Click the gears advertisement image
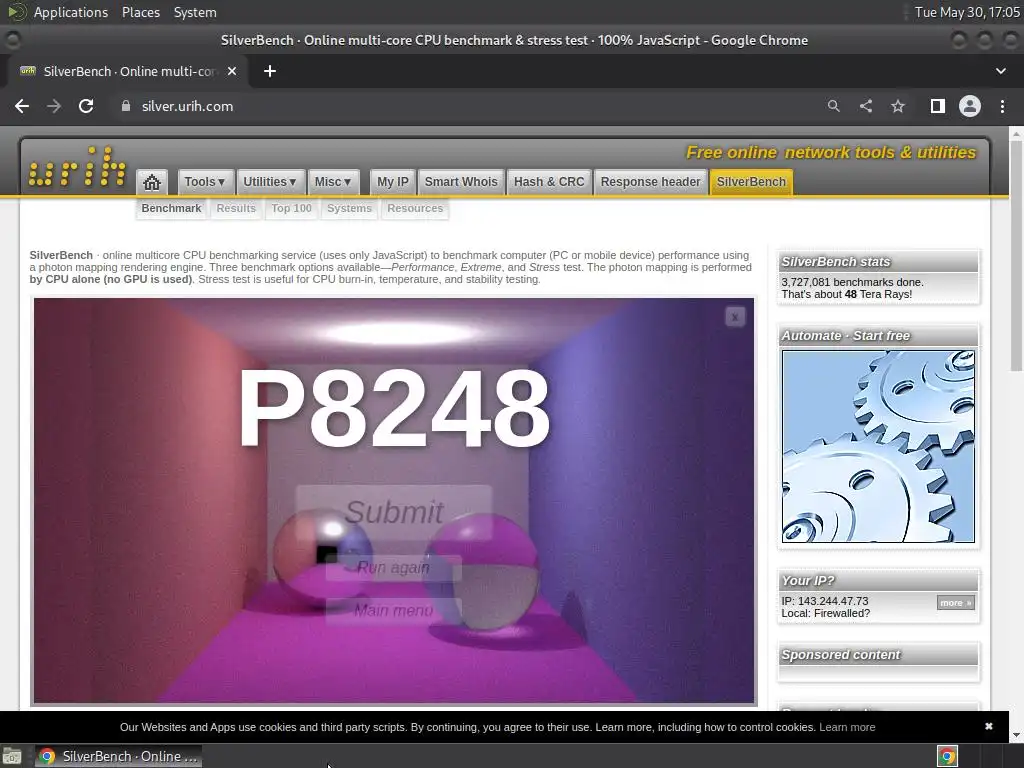 tap(878, 446)
